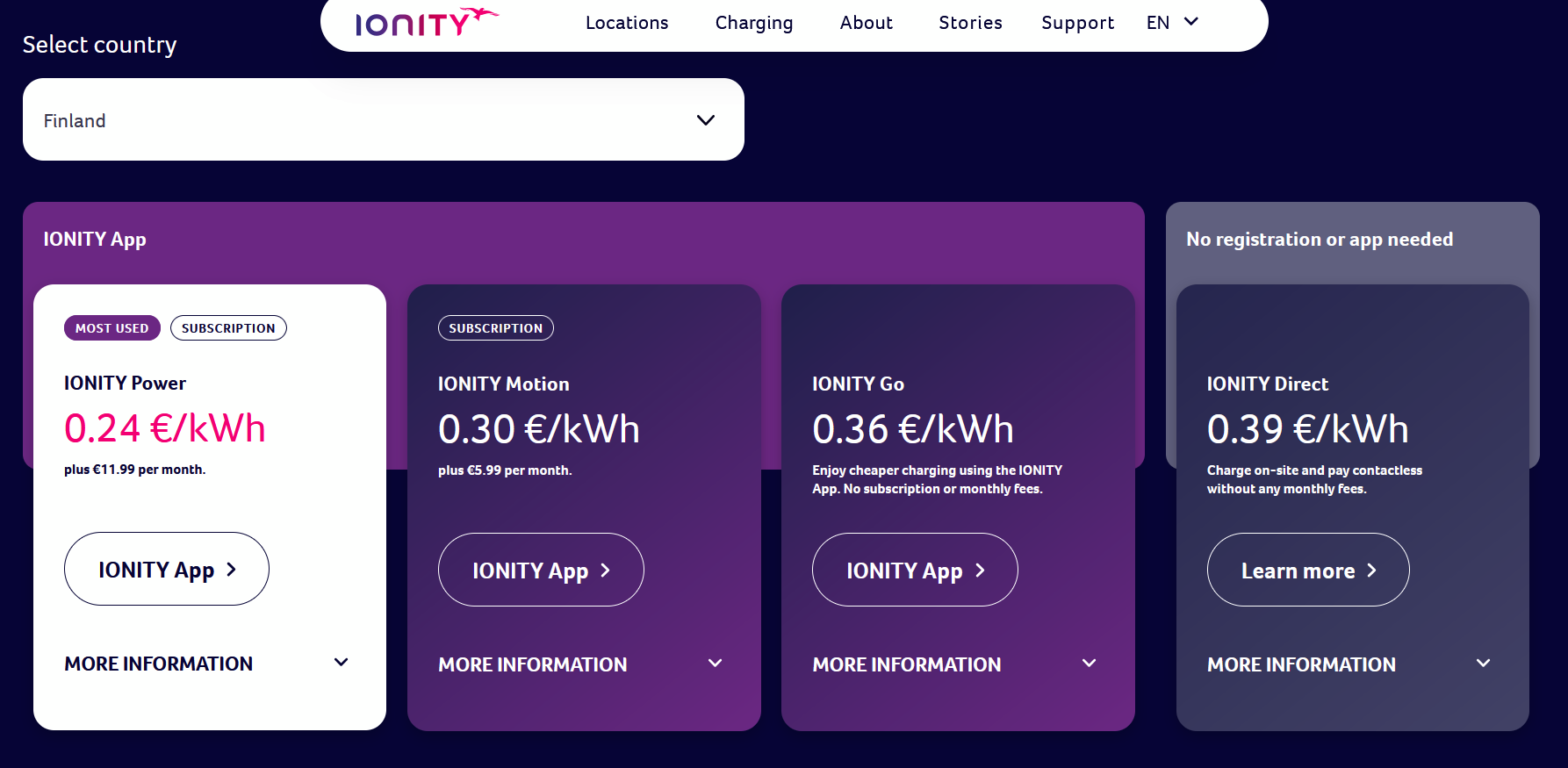The width and height of the screenshot is (1568, 768).
Task: Expand More Information chevron for IONITY Power
Action: 342,663
